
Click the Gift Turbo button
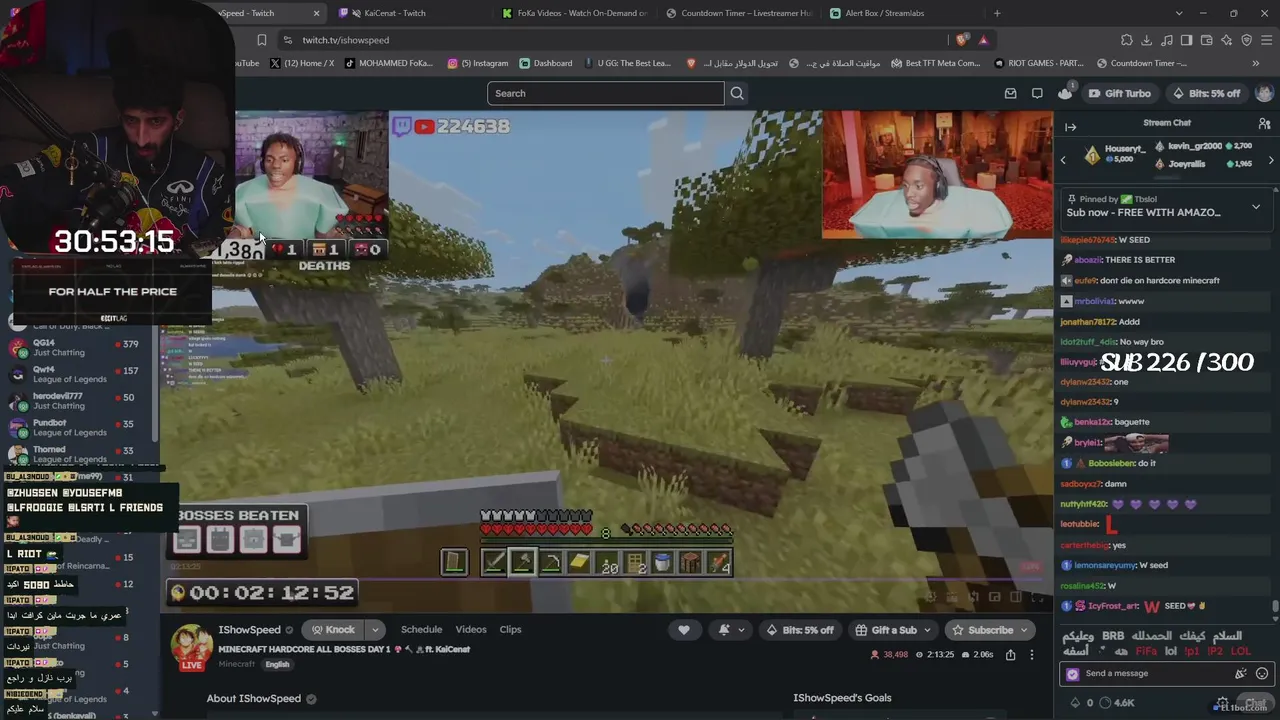click(1119, 93)
